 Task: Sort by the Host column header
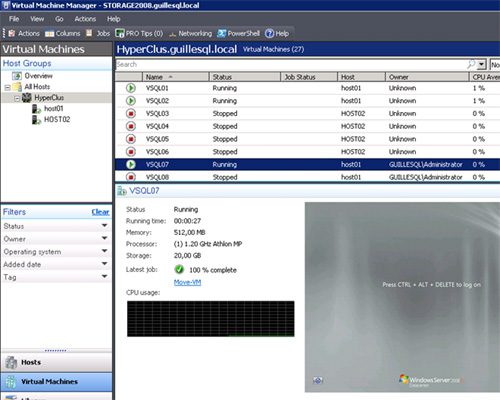361,77
